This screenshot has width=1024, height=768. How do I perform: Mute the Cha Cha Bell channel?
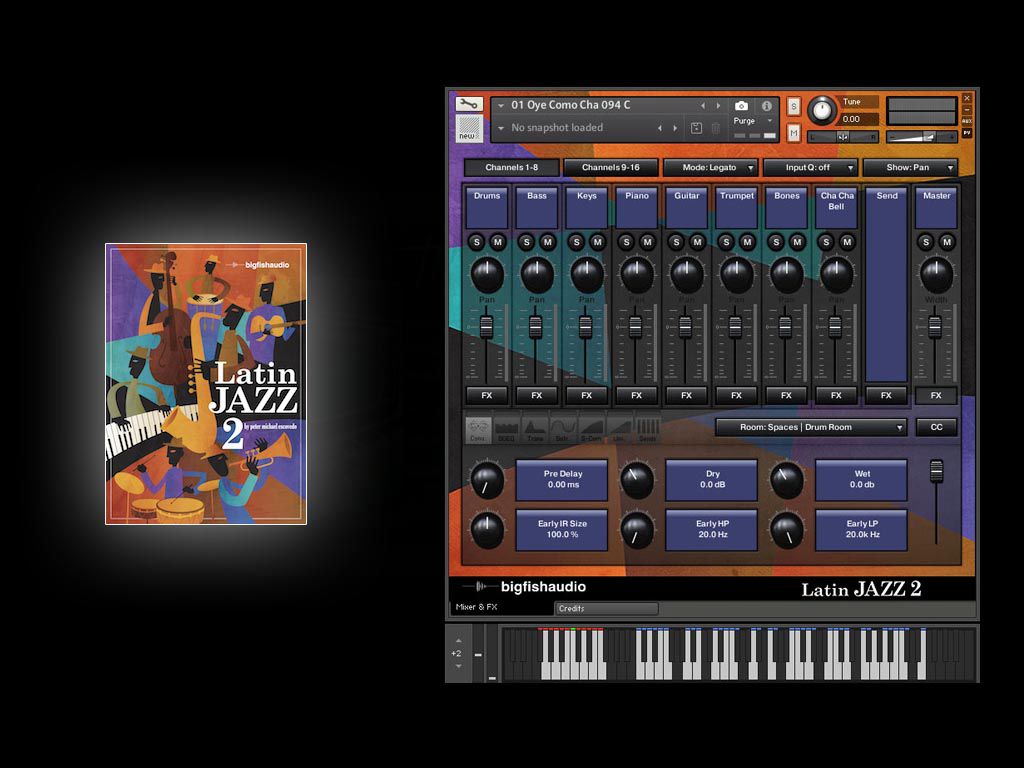(x=847, y=242)
